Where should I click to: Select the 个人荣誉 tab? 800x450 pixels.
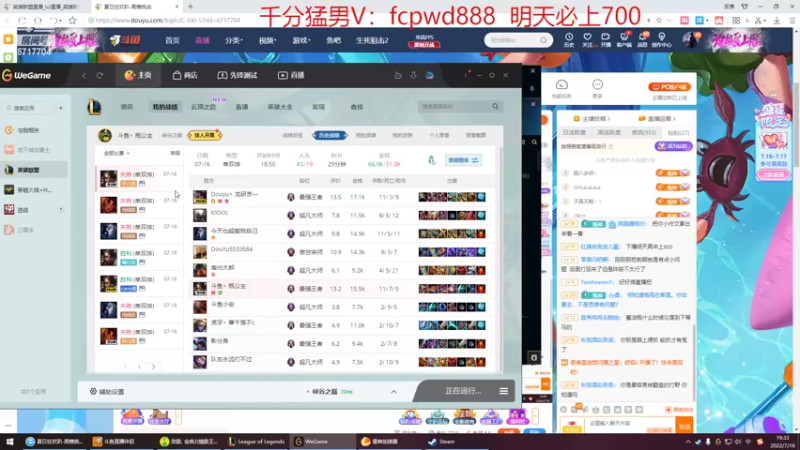439,135
